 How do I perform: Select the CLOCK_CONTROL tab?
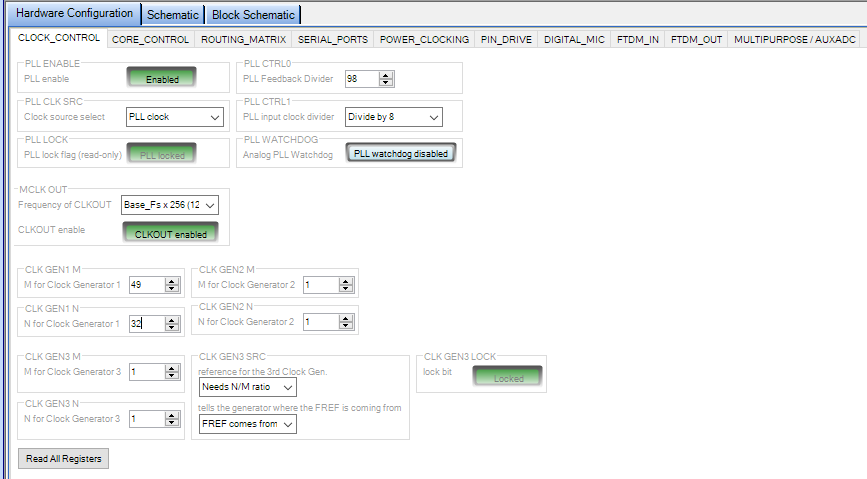point(59,38)
